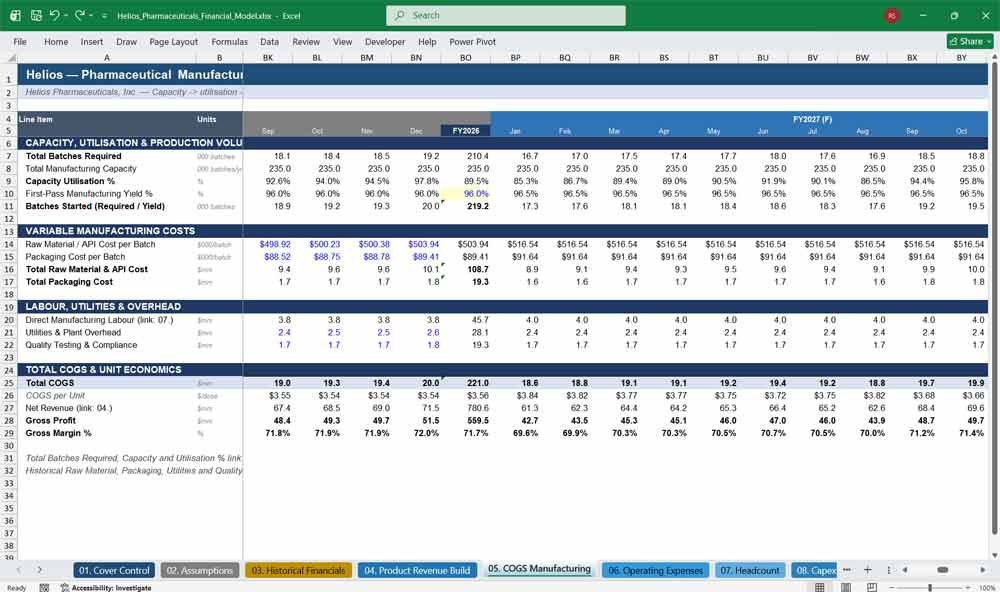The height and width of the screenshot is (592, 1000).
Task: Open the Draw ribbon tab
Action: 126,41
